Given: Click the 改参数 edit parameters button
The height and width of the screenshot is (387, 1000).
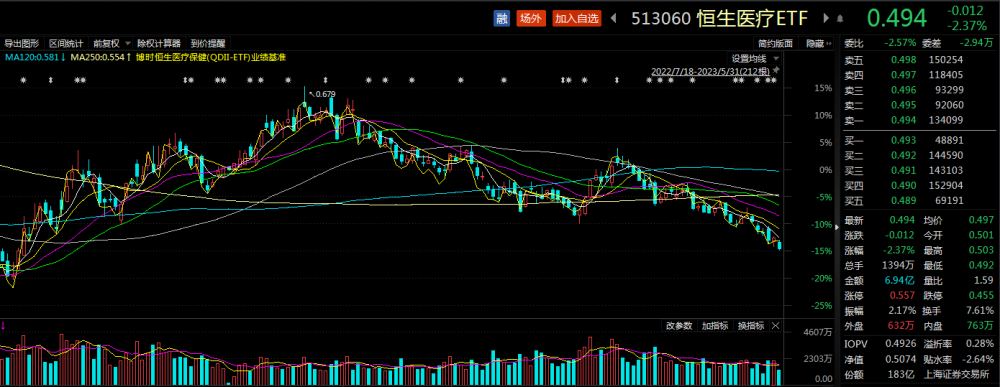Looking at the screenshot, I should pyautogui.click(x=679, y=326).
